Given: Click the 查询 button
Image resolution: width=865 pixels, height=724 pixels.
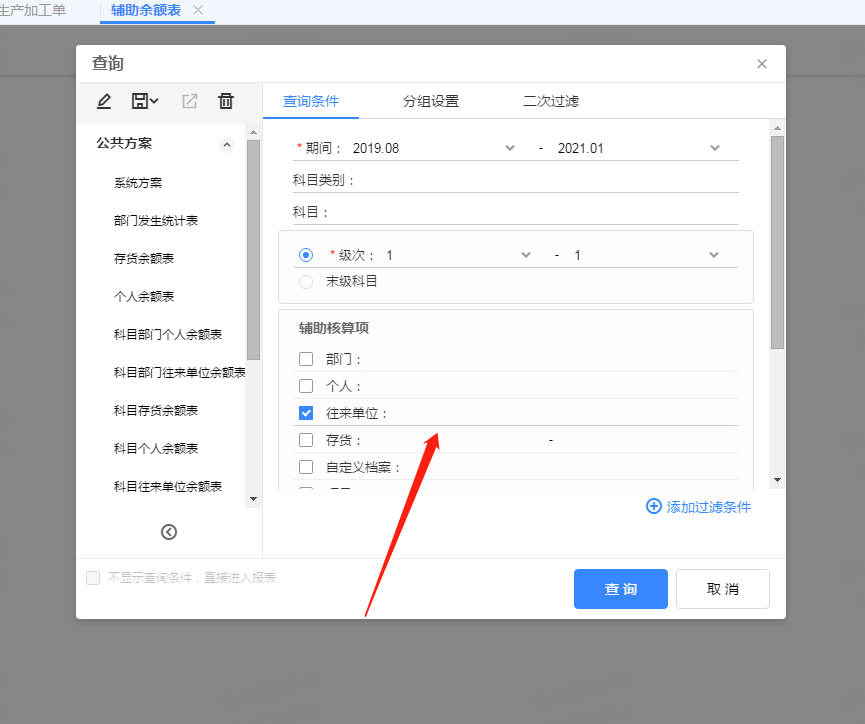Looking at the screenshot, I should pos(621,589).
